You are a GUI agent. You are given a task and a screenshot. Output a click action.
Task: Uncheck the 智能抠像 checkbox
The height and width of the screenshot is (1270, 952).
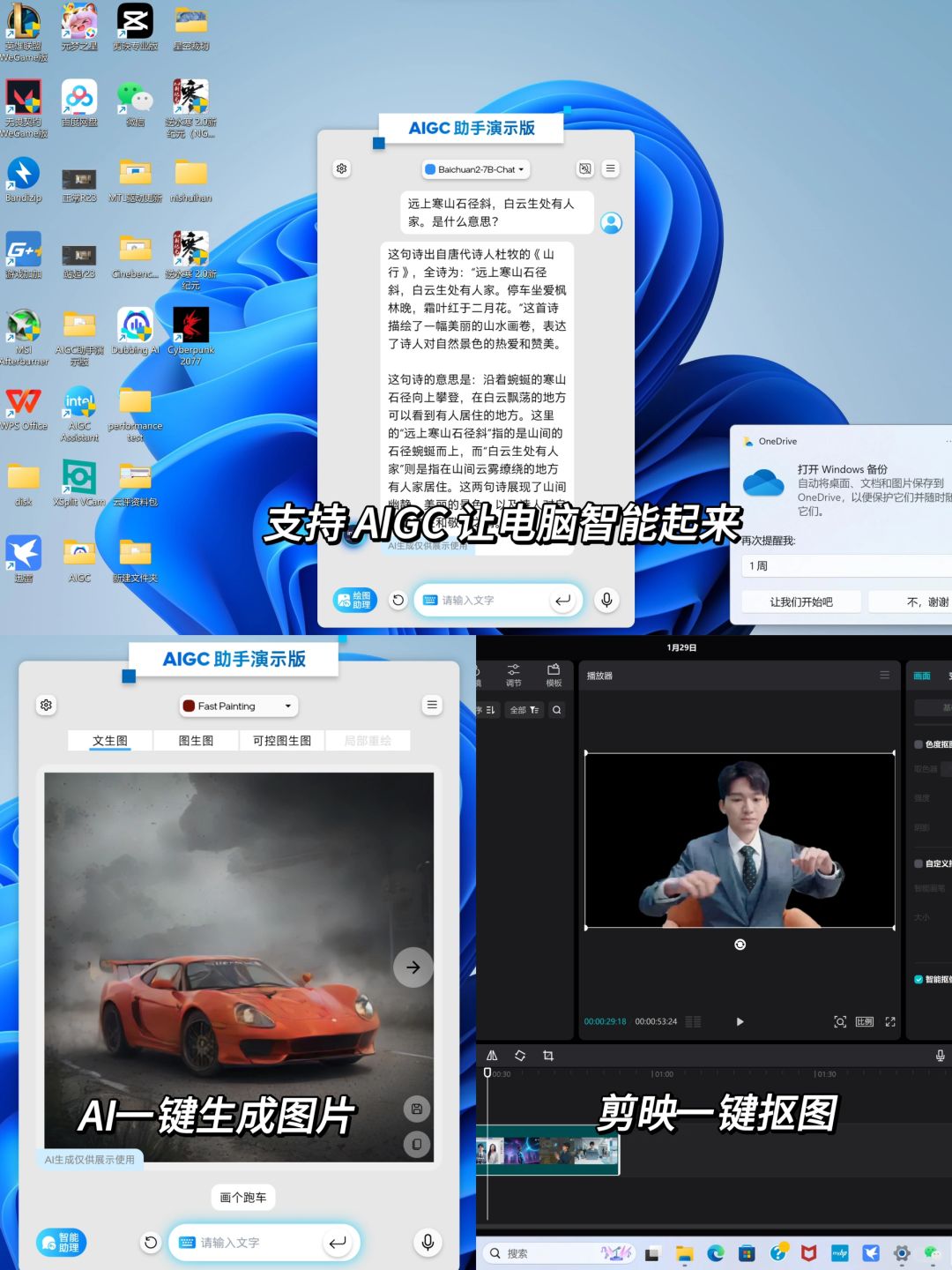click(x=919, y=979)
